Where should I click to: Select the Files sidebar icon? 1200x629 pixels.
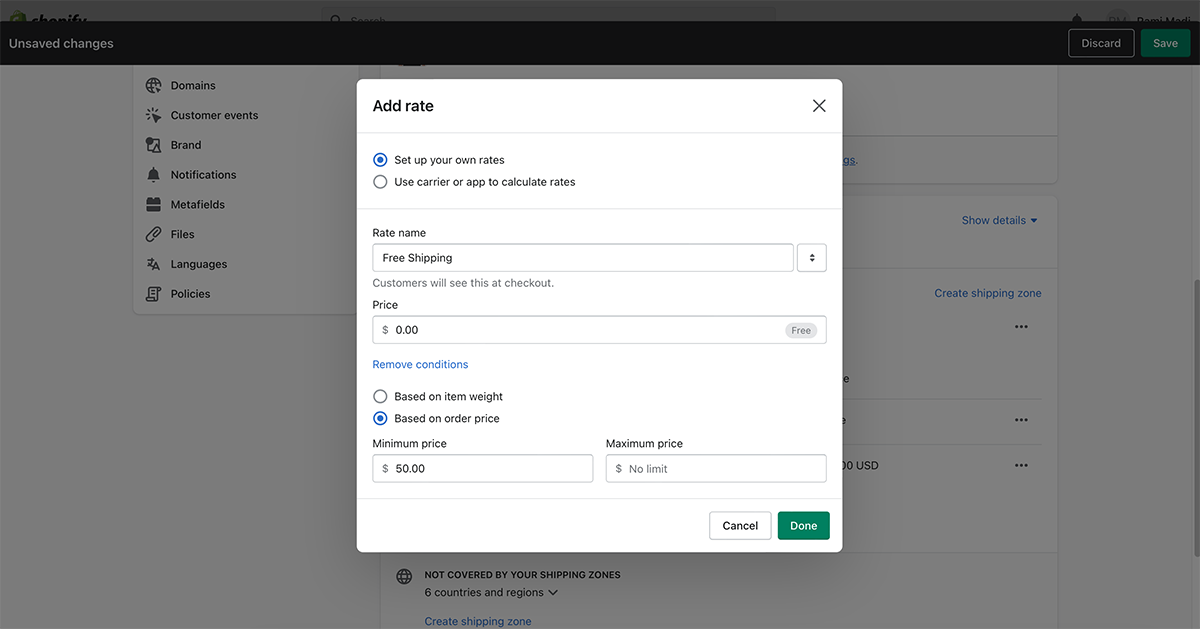point(154,234)
